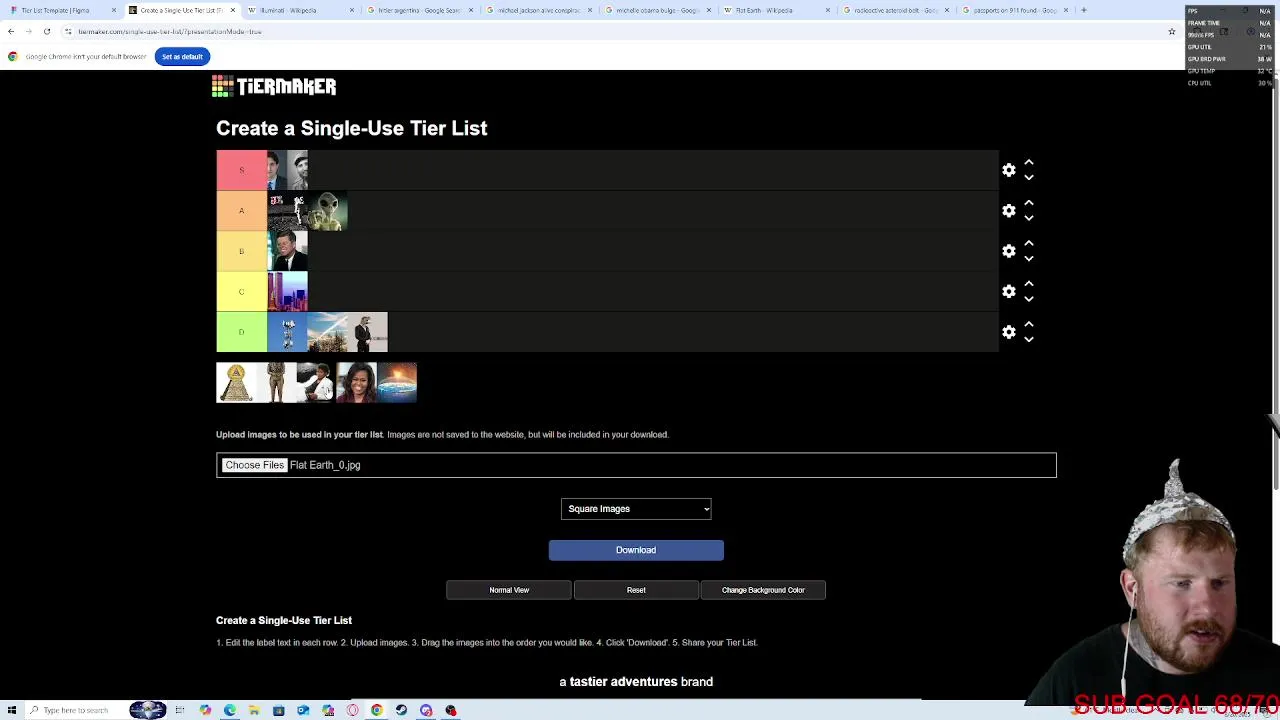Open File Explorer from taskbar

click(x=254, y=710)
